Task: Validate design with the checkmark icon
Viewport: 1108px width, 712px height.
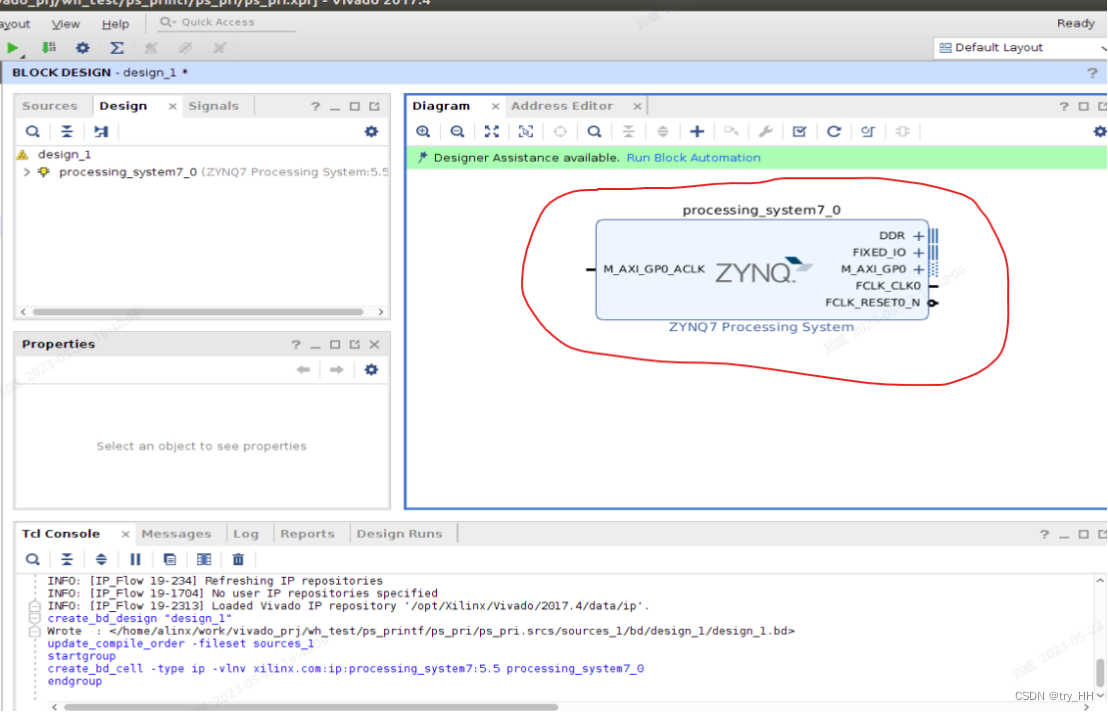Action: tap(799, 131)
